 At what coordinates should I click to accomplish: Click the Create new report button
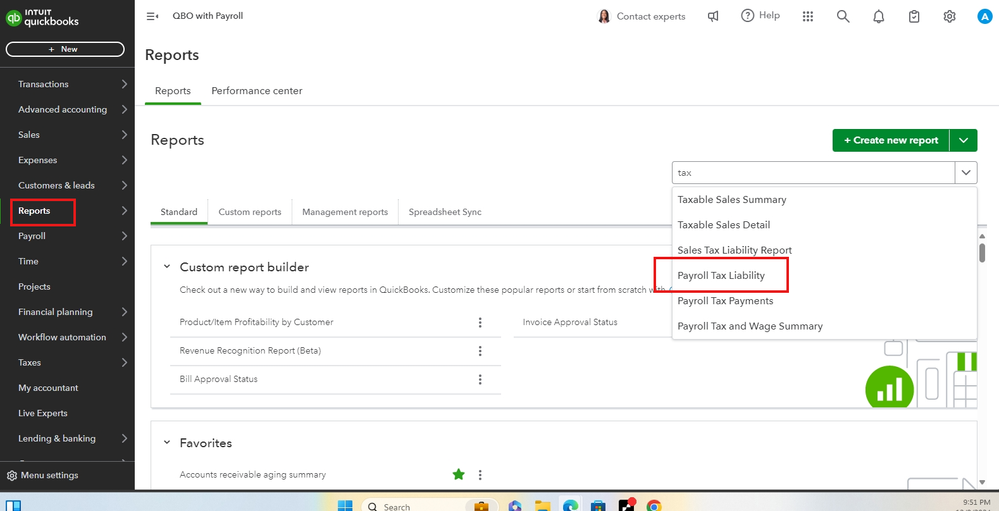891,140
